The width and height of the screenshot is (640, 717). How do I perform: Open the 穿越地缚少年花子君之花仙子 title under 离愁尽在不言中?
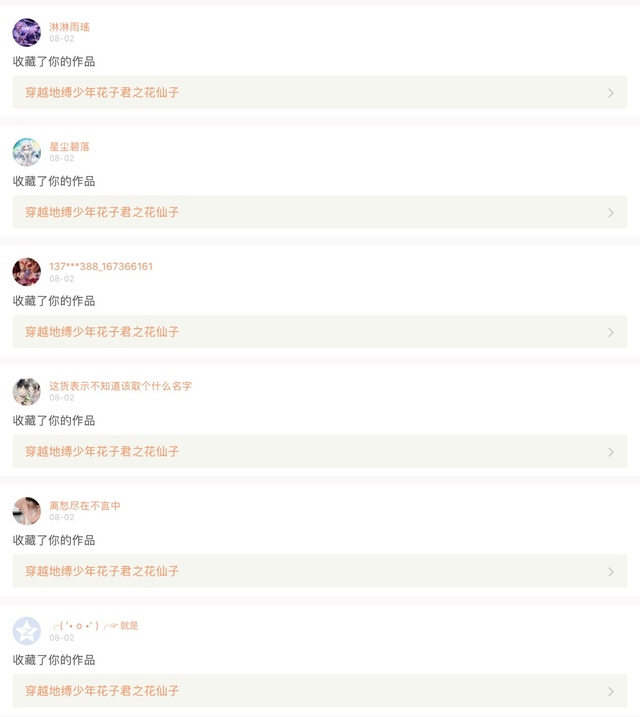pyautogui.click(x=102, y=572)
